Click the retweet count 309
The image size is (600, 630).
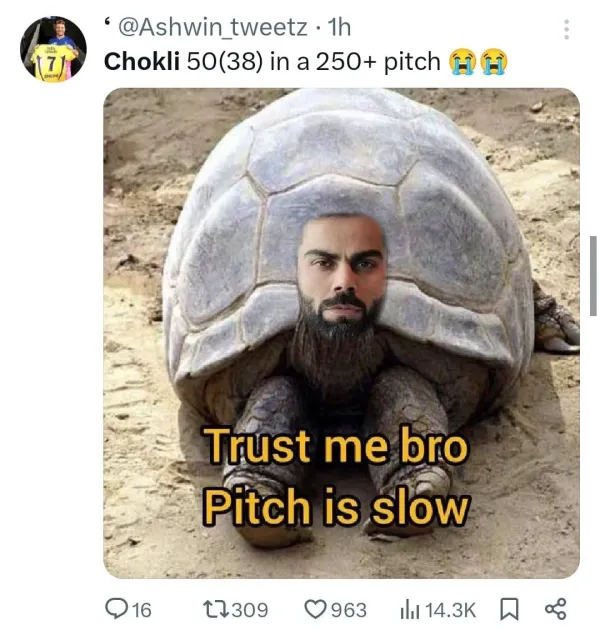[250, 610]
